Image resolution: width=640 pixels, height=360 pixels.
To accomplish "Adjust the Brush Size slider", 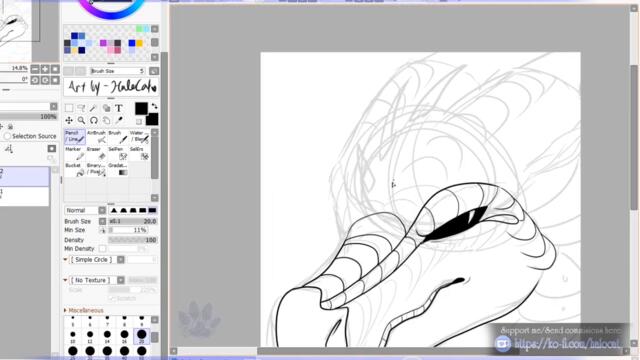I will [x=133, y=221].
